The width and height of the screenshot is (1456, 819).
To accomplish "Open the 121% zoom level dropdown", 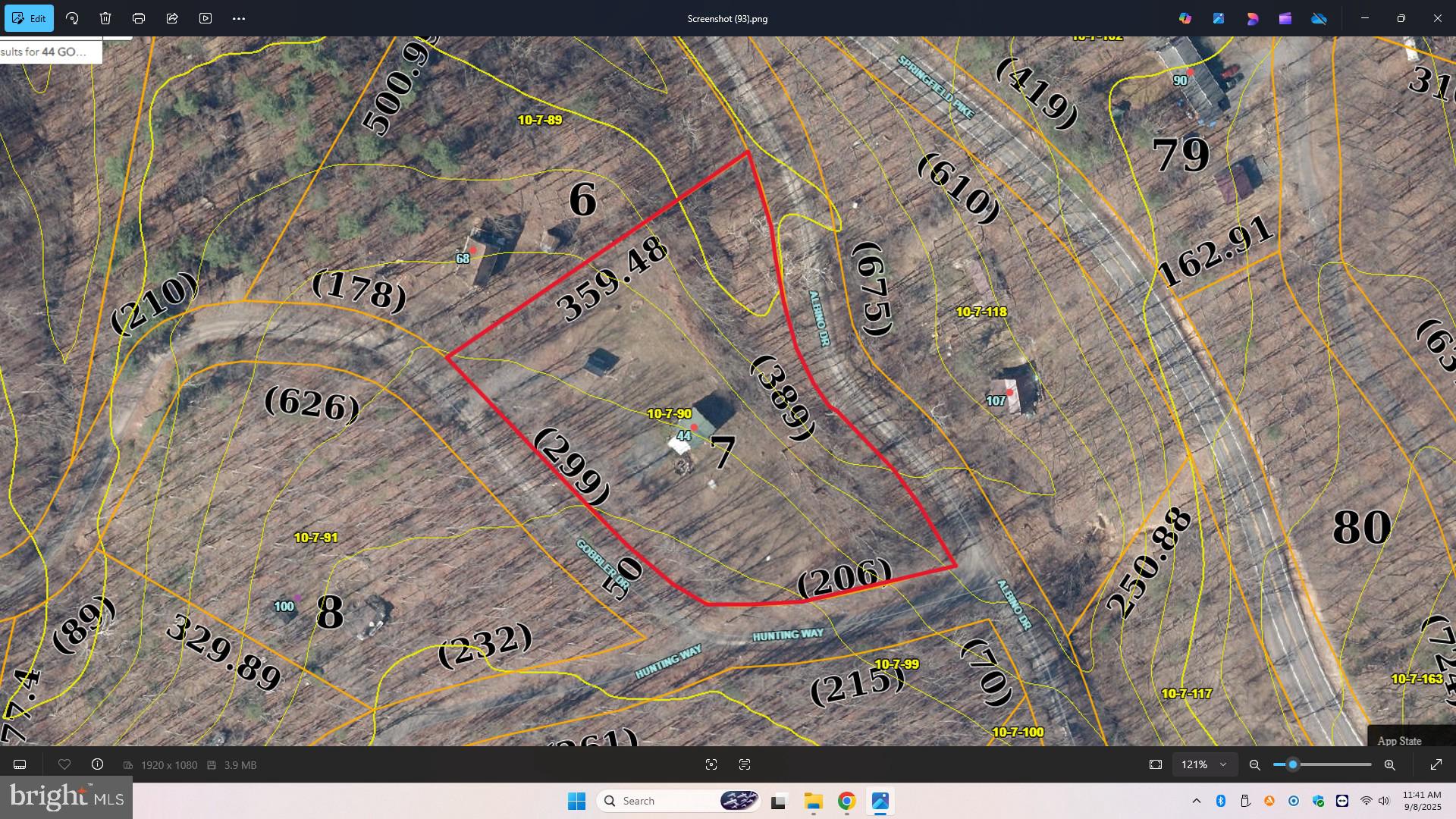I will (1204, 764).
